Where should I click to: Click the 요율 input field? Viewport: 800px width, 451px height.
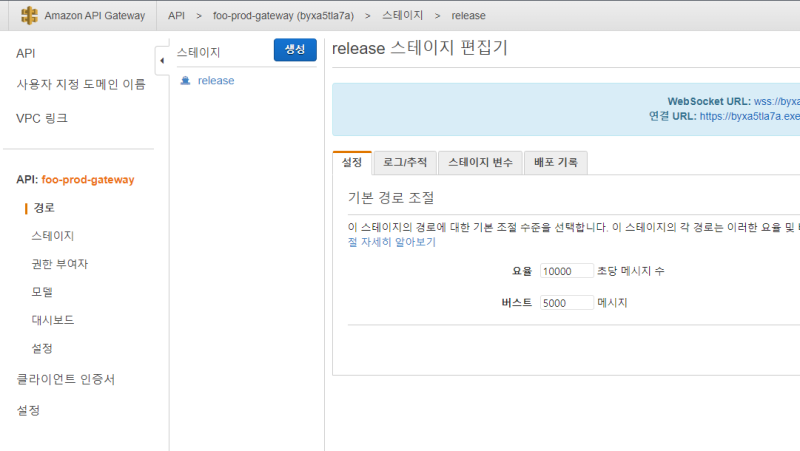pyautogui.click(x=566, y=271)
